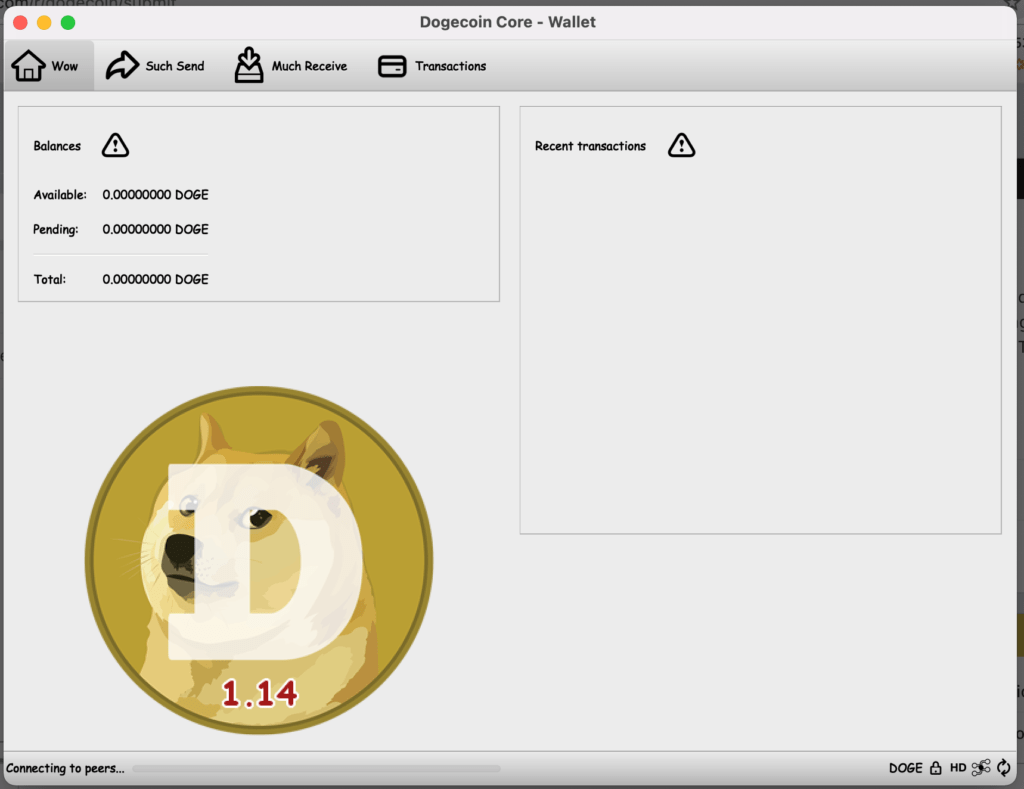This screenshot has height=789, width=1024.
Task: Click the Transactions card icon
Action: click(x=392, y=66)
